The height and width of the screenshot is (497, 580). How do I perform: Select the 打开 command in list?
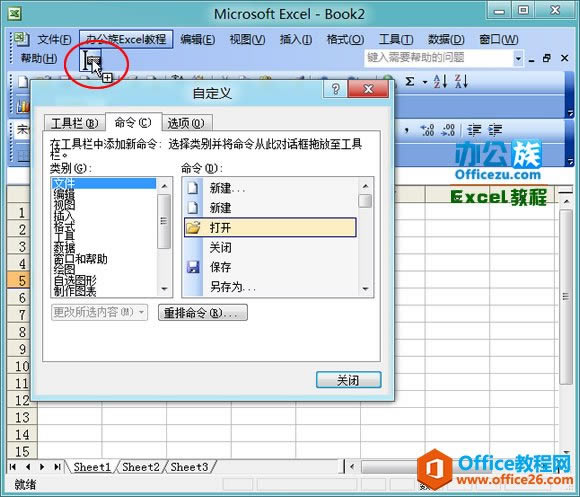coord(270,227)
